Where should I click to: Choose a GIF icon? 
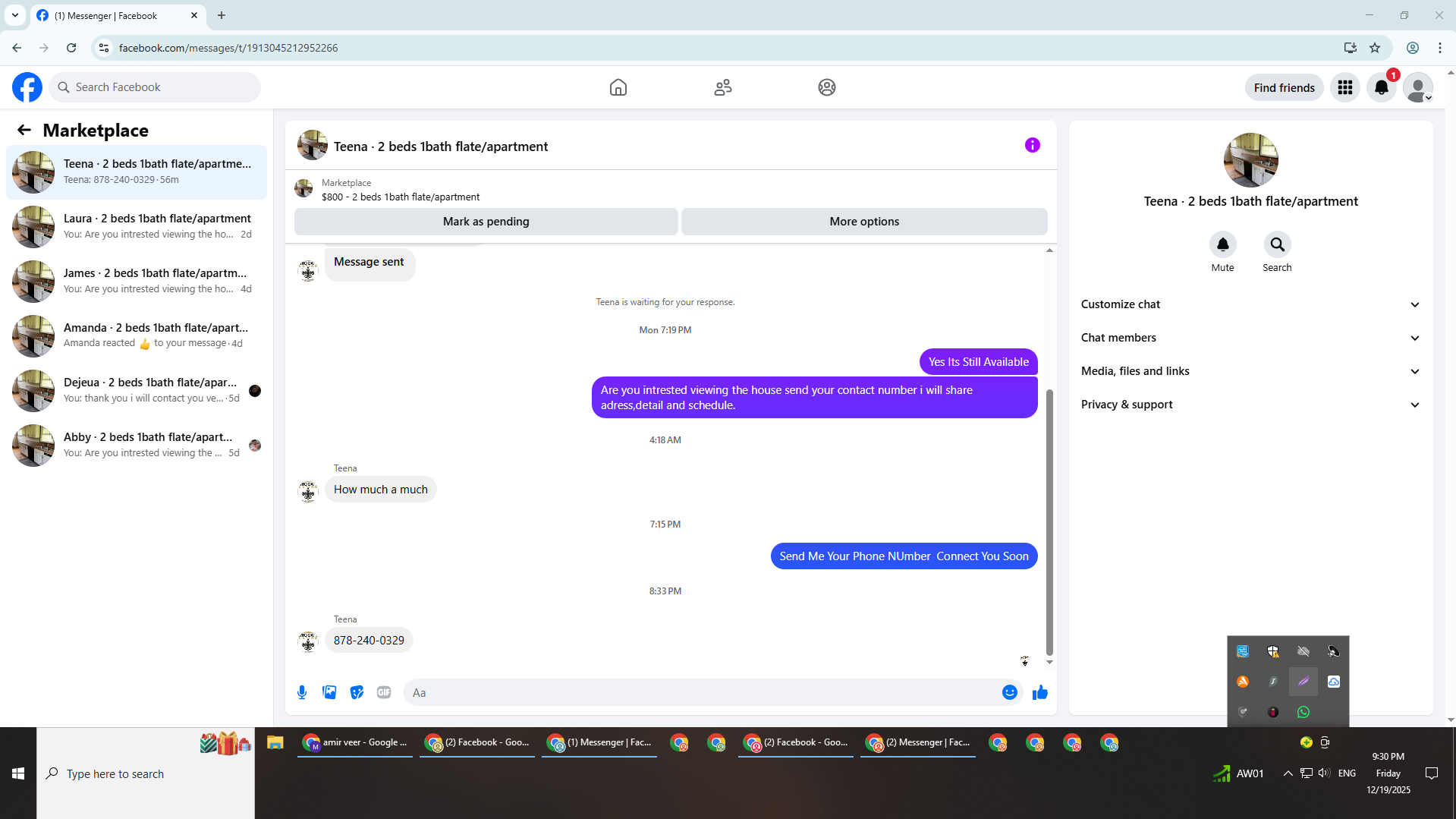pyautogui.click(x=384, y=692)
